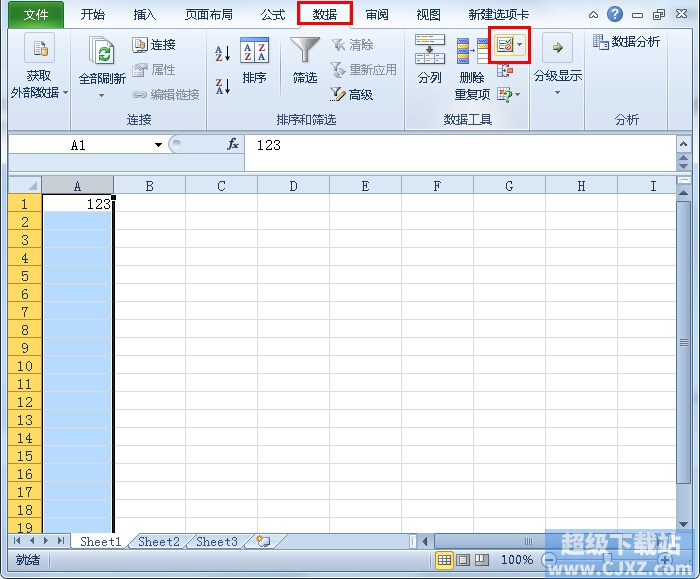Screen dimensions: 700x579
Task: Click the Data Validation icon
Action: coord(504,45)
